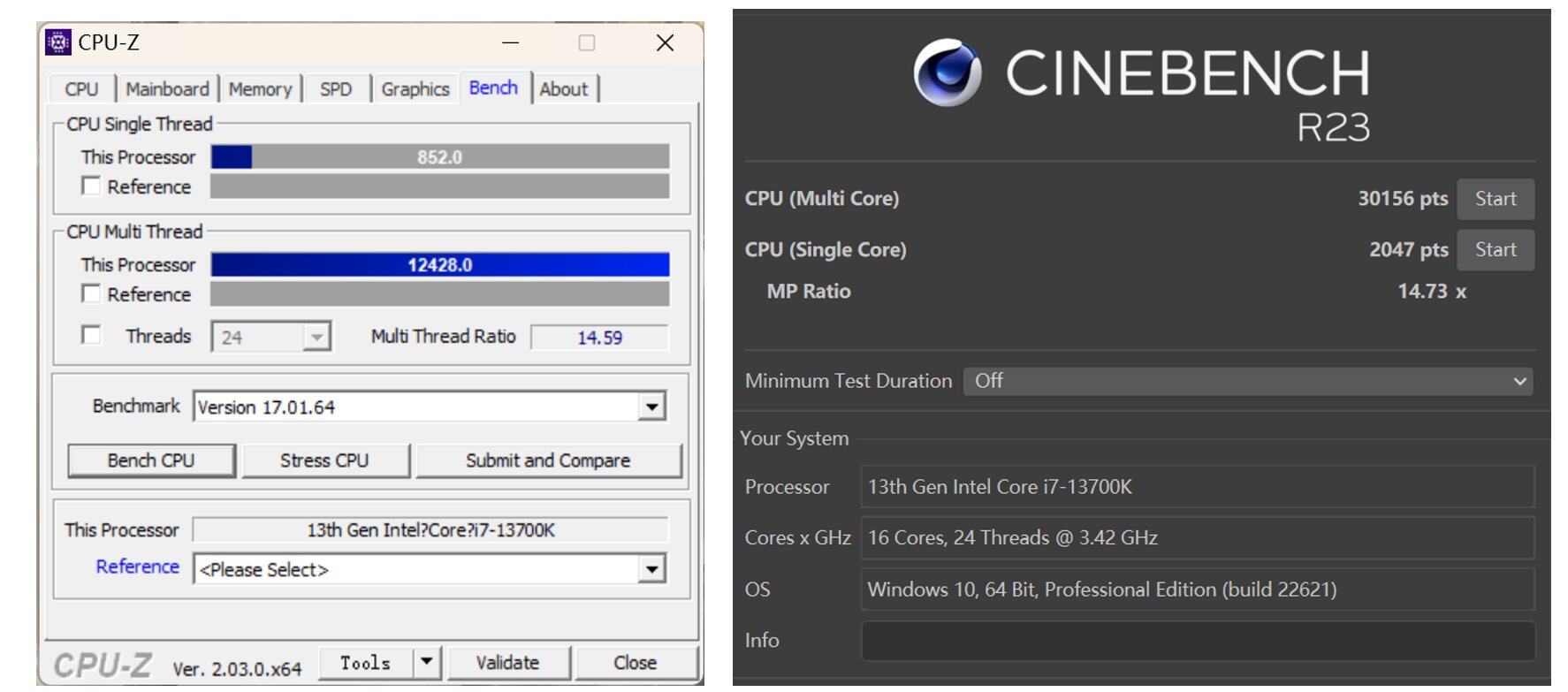
Task: Switch to the CPU tab
Action: pos(81,89)
